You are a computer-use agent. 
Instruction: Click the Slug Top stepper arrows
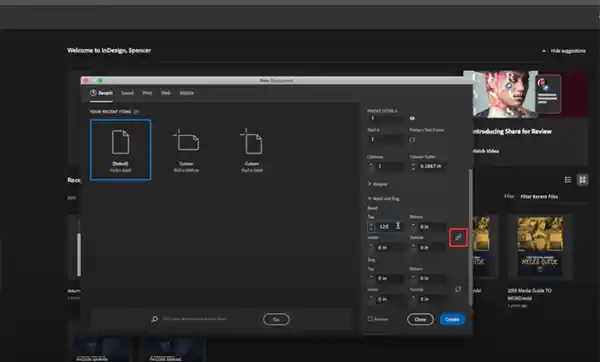370,278
